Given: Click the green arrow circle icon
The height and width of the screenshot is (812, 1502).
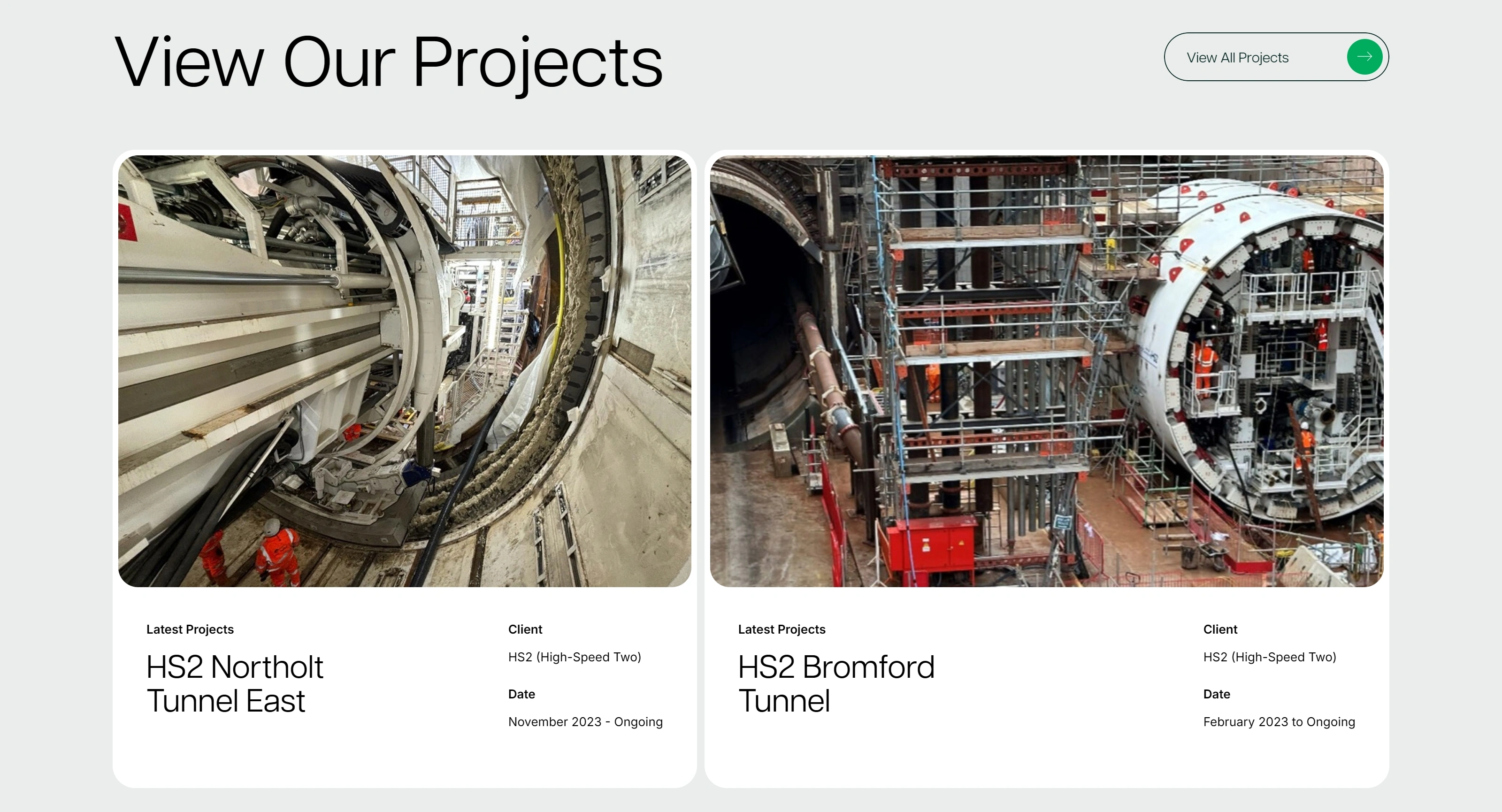Looking at the screenshot, I should (x=1364, y=56).
